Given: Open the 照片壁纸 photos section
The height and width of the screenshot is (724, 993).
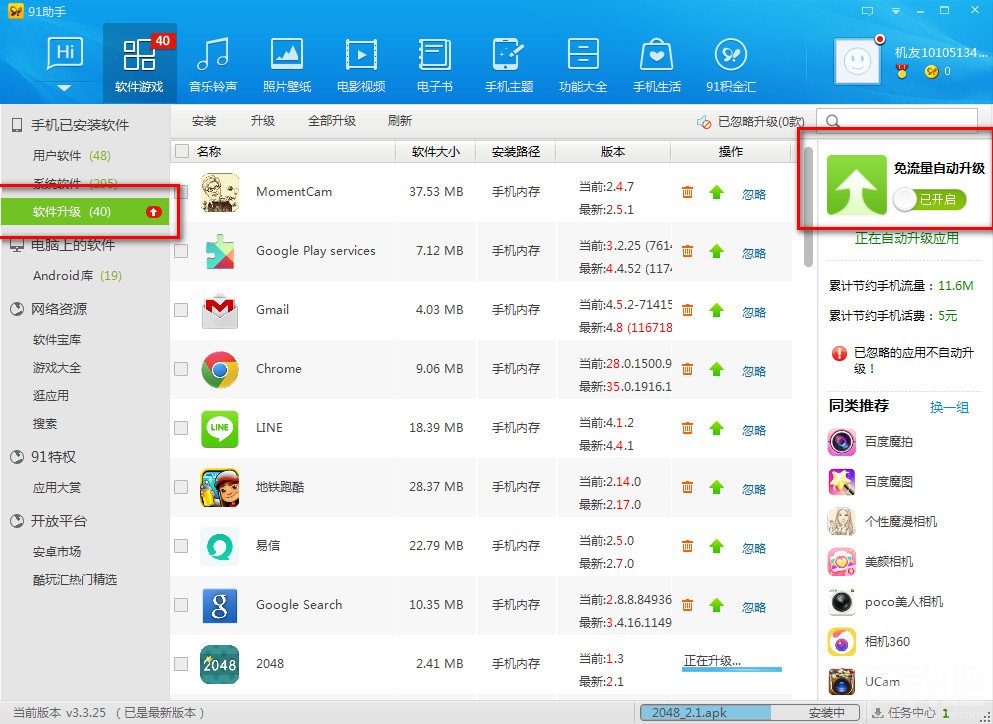Looking at the screenshot, I should 287,65.
